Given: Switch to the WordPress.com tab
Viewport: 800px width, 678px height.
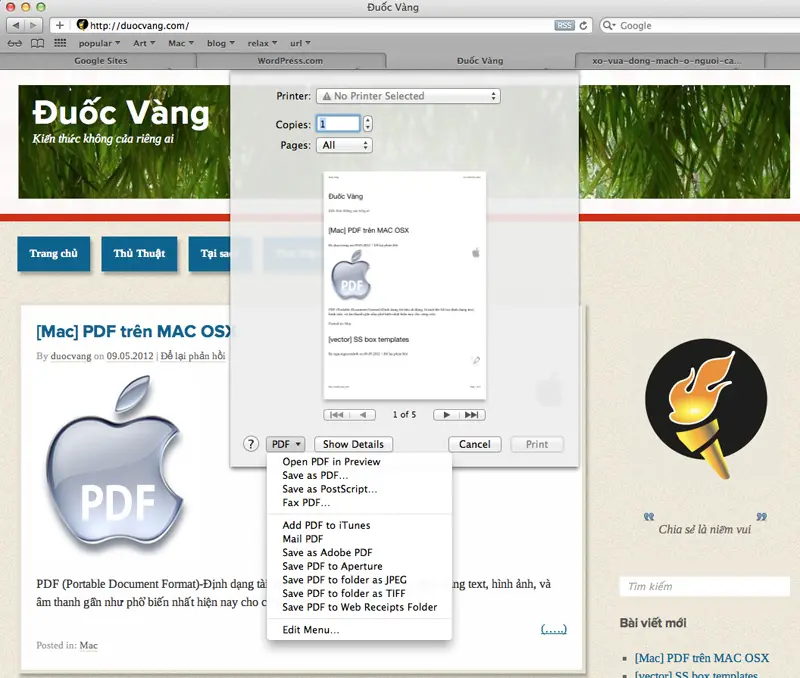Looking at the screenshot, I should coord(290,60).
